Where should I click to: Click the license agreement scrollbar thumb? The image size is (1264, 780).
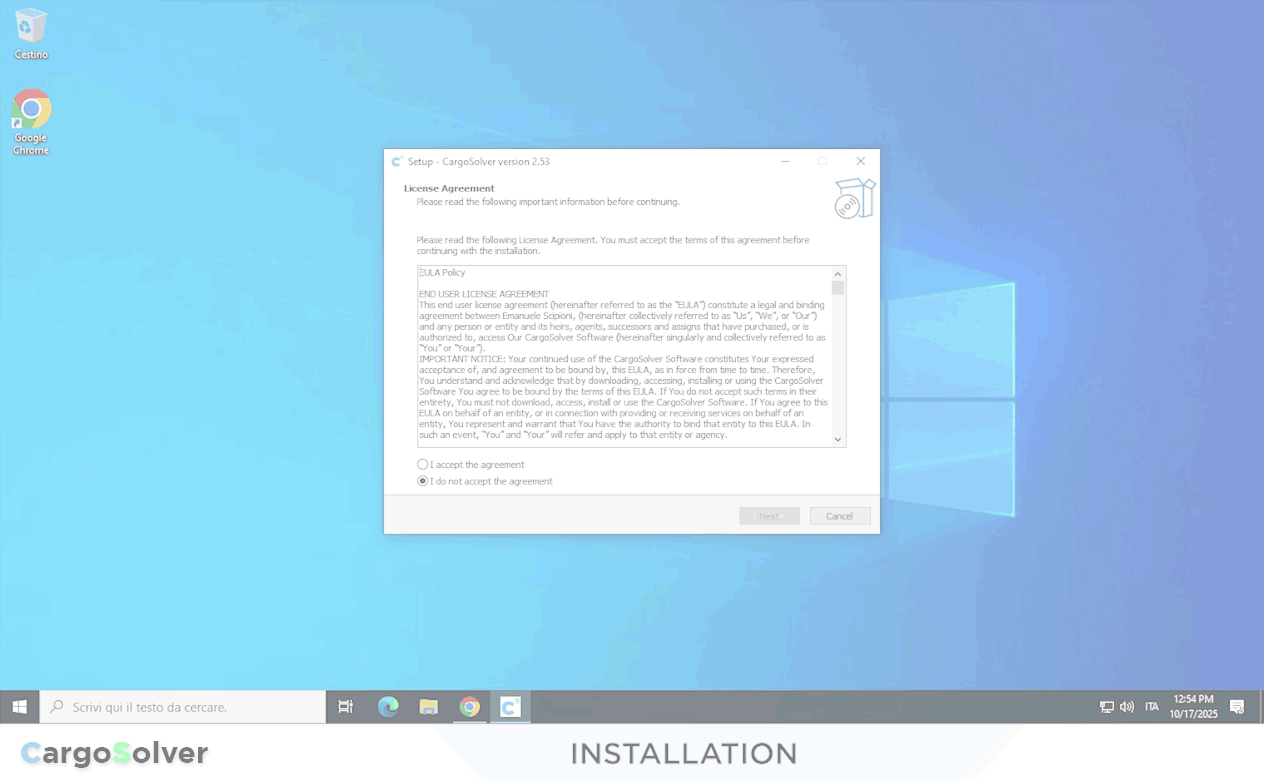pyautogui.click(x=838, y=289)
